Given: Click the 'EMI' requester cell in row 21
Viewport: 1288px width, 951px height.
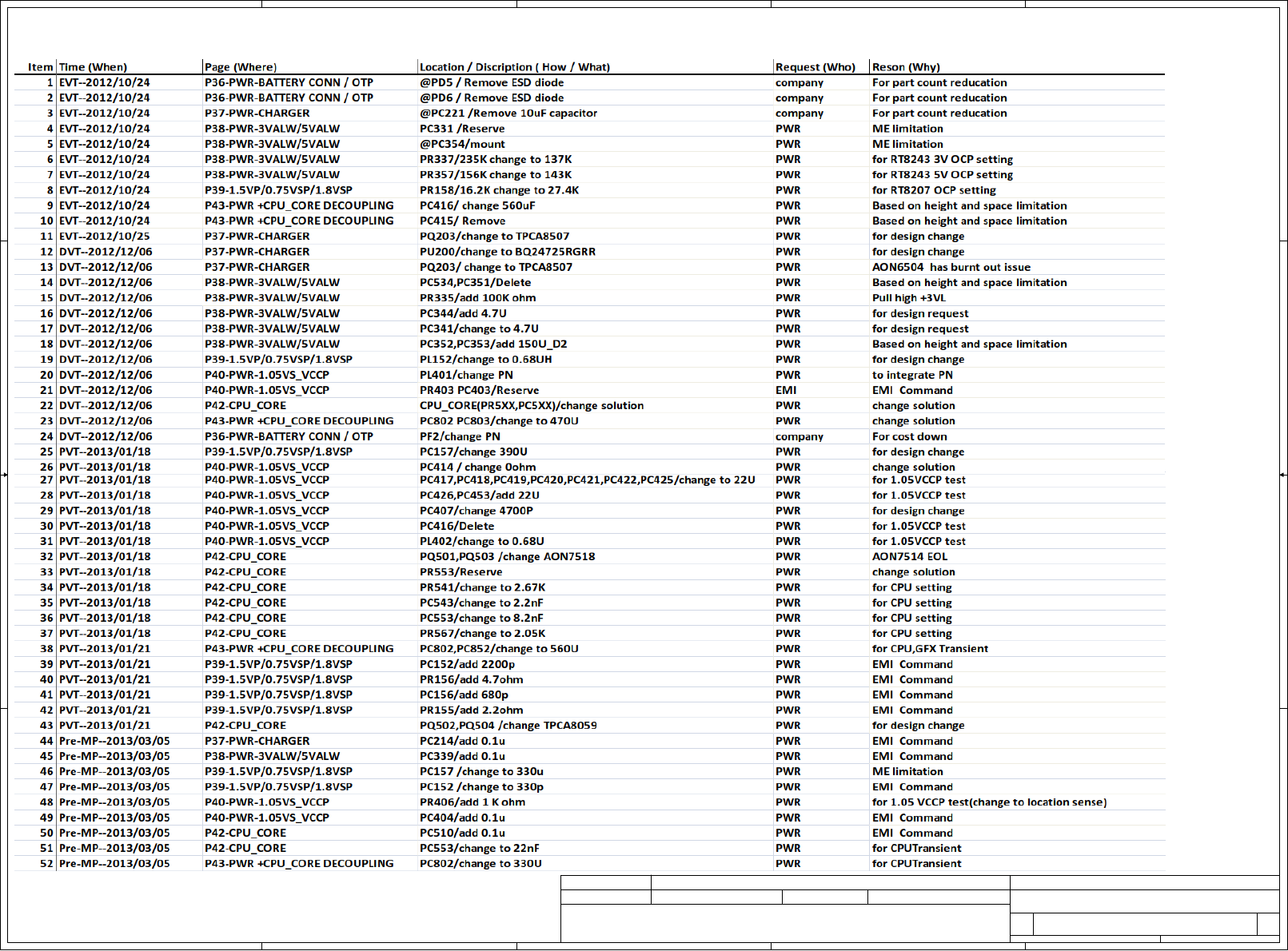Looking at the screenshot, I should pos(786,390).
